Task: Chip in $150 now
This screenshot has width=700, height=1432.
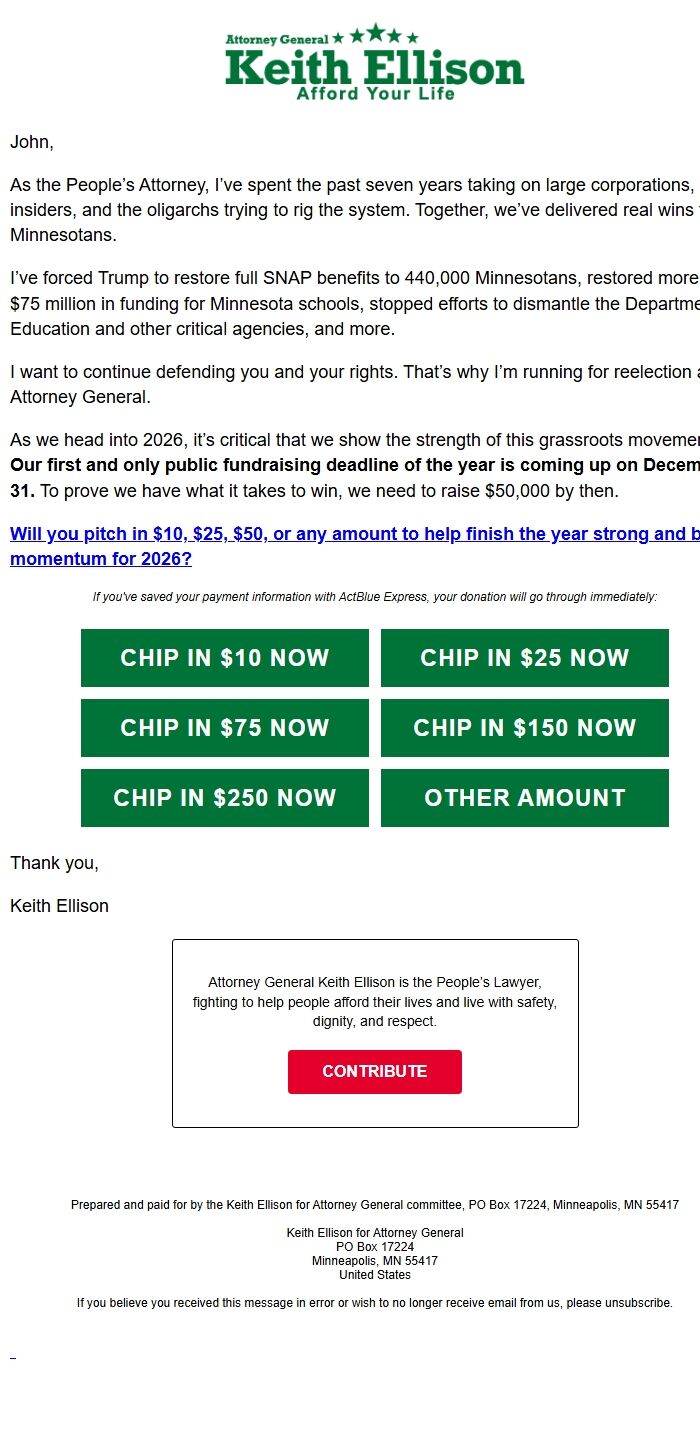Action: [524, 727]
